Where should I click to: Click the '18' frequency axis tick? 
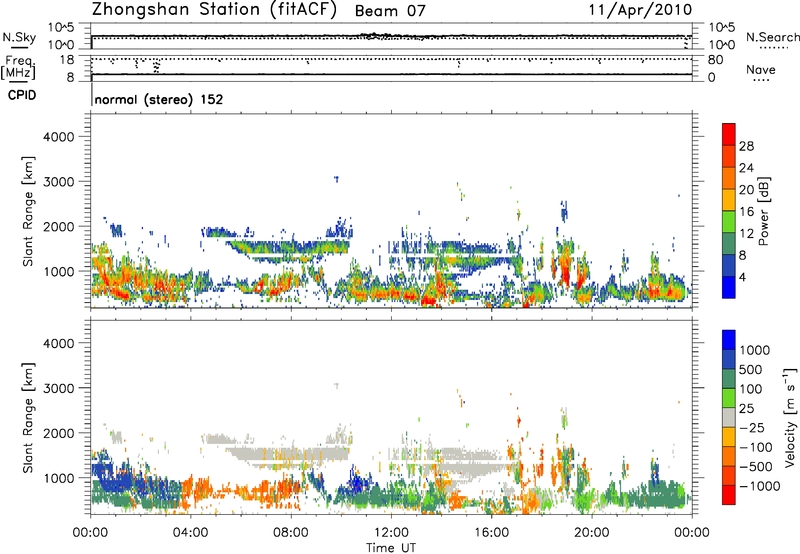[x=66, y=60]
